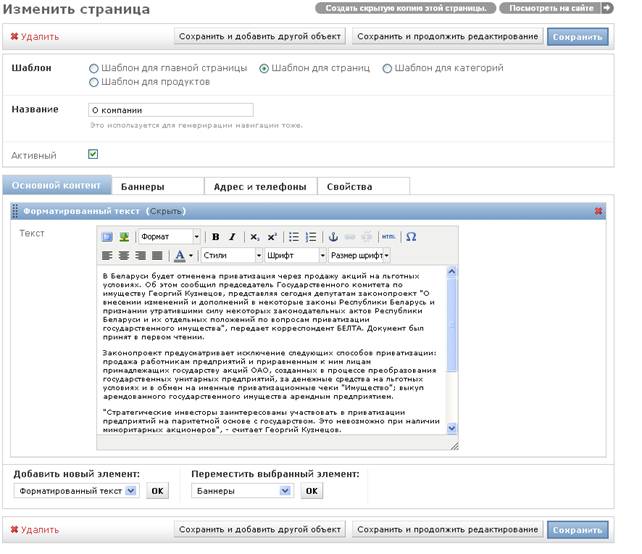The image size is (642, 554).
Task: Select the 'Шаблон для главной страницы' radio button
Action: coord(94,68)
